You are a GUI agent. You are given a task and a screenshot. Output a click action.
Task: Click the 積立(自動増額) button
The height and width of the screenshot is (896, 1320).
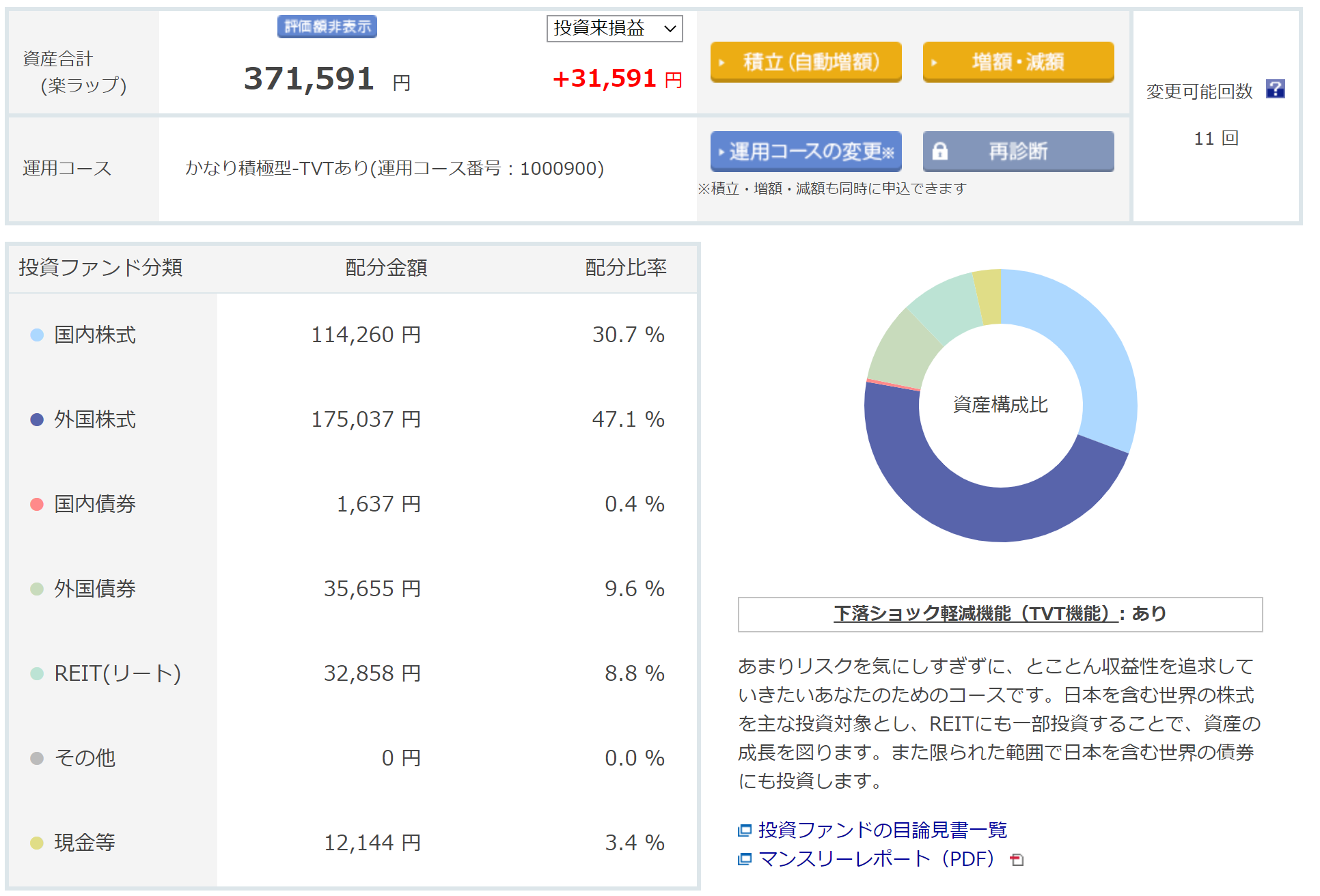pos(806,61)
